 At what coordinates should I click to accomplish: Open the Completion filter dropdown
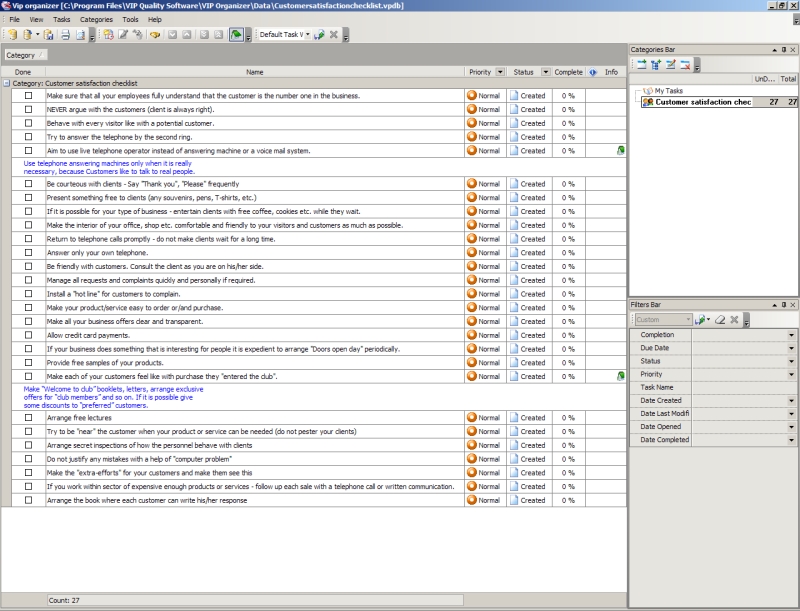pos(791,335)
